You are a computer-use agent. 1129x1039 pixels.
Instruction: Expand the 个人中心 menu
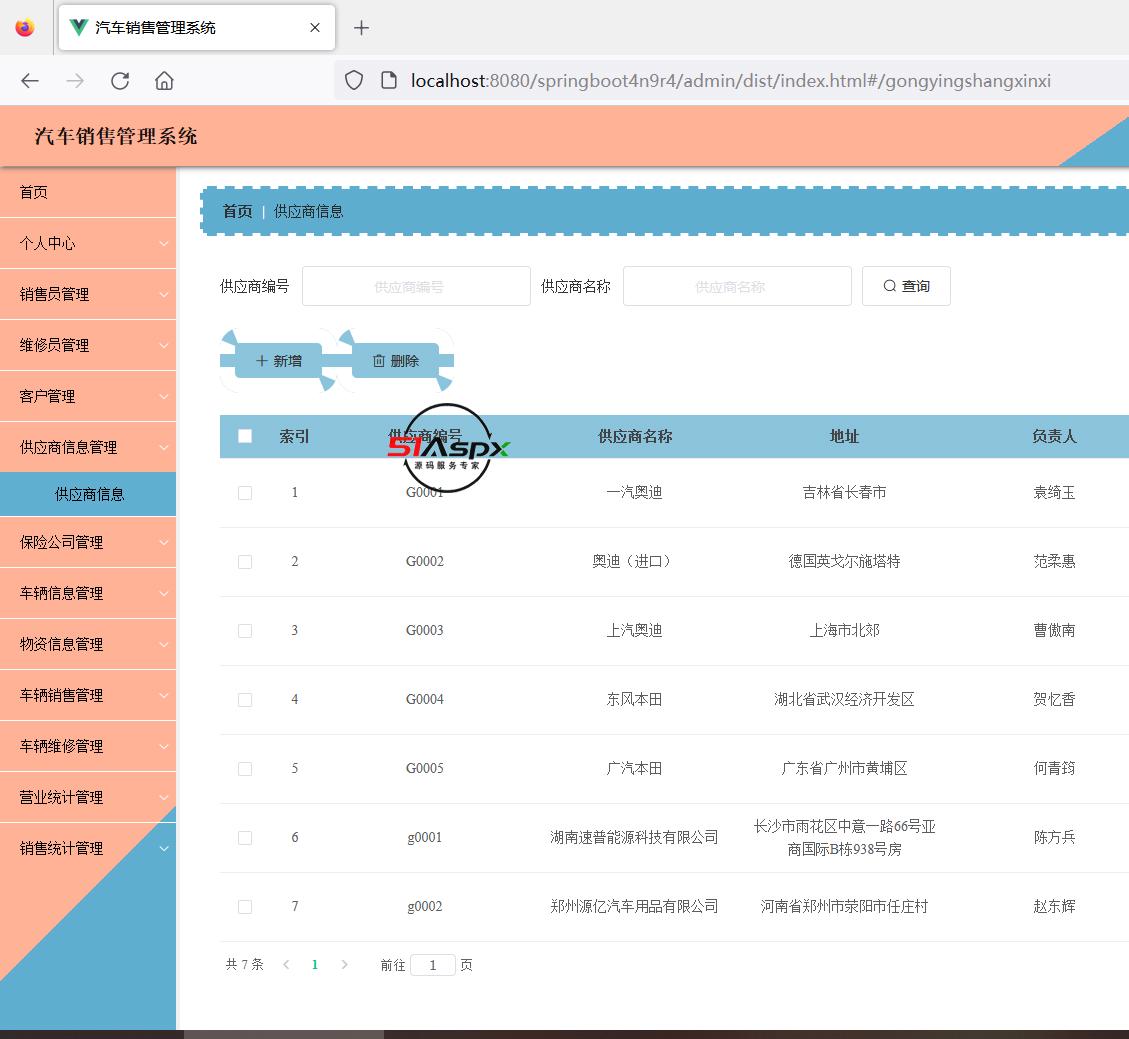(x=88, y=243)
